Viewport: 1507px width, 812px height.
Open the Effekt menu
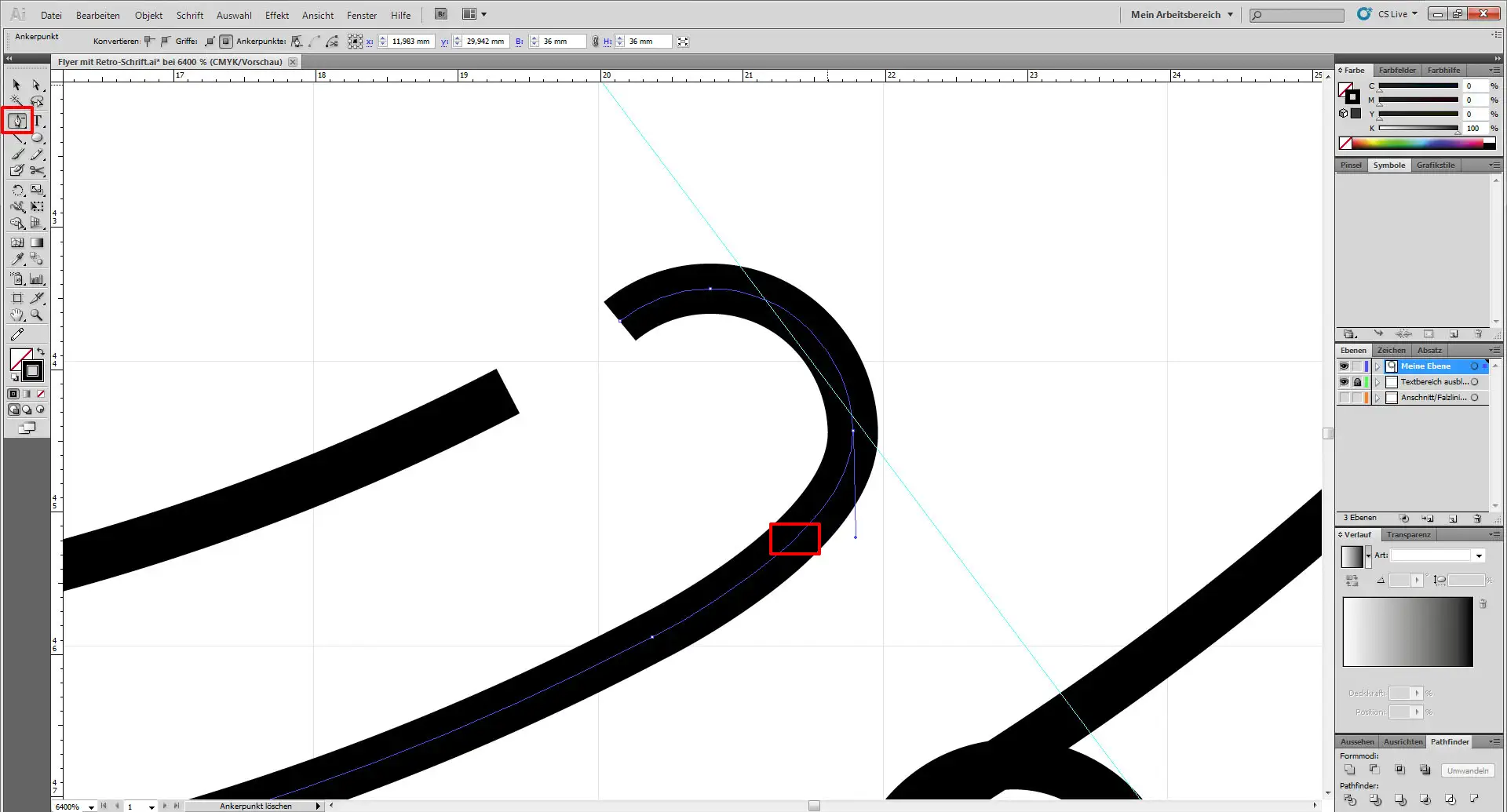[x=276, y=15]
